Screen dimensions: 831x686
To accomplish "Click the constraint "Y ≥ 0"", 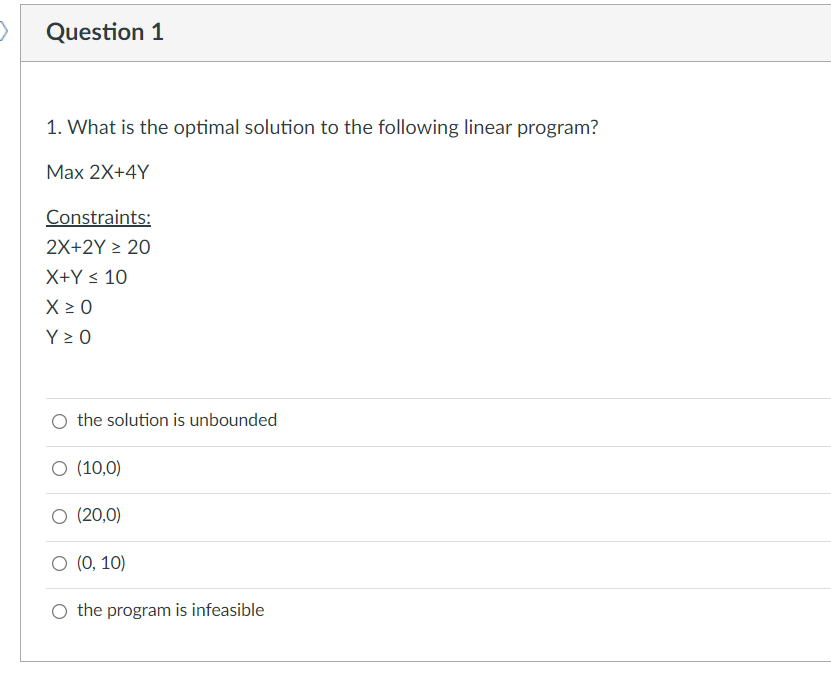I will coord(68,337).
